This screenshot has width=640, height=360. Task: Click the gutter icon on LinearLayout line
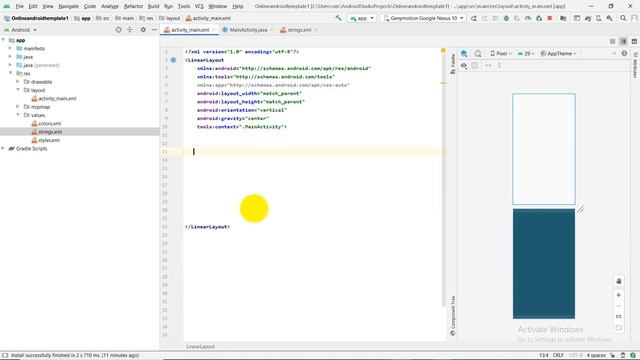point(173,60)
